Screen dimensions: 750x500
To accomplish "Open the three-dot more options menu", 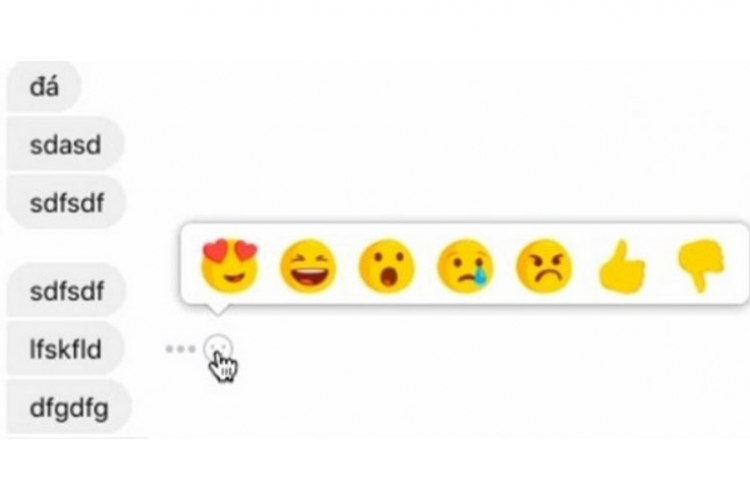I will pyautogui.click(x=180, y=349).
